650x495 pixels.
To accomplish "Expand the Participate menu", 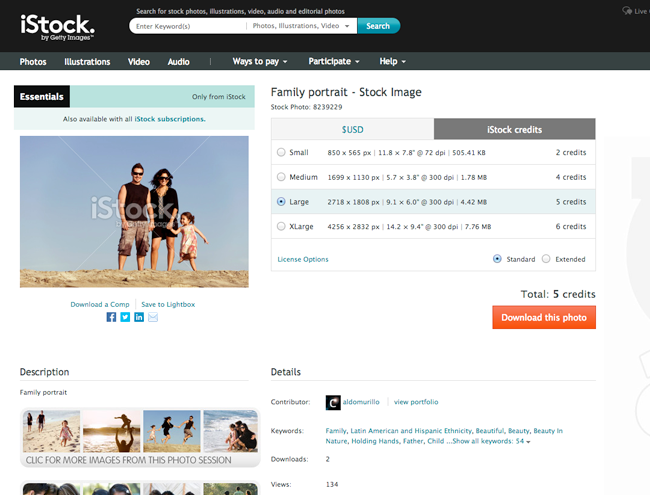I will [334, 62].
